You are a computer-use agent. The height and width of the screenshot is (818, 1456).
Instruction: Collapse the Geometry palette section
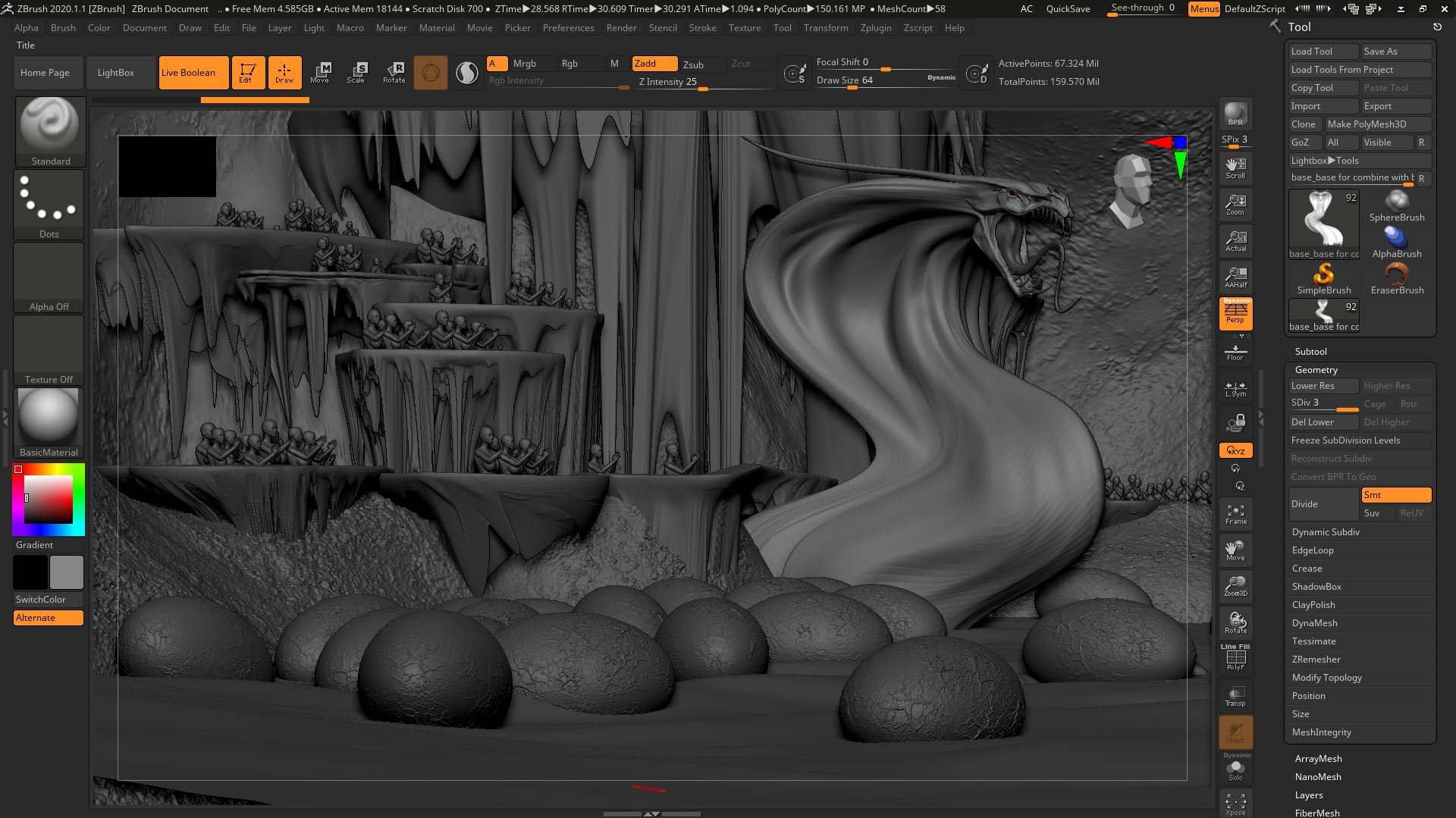pos(1316,370)
